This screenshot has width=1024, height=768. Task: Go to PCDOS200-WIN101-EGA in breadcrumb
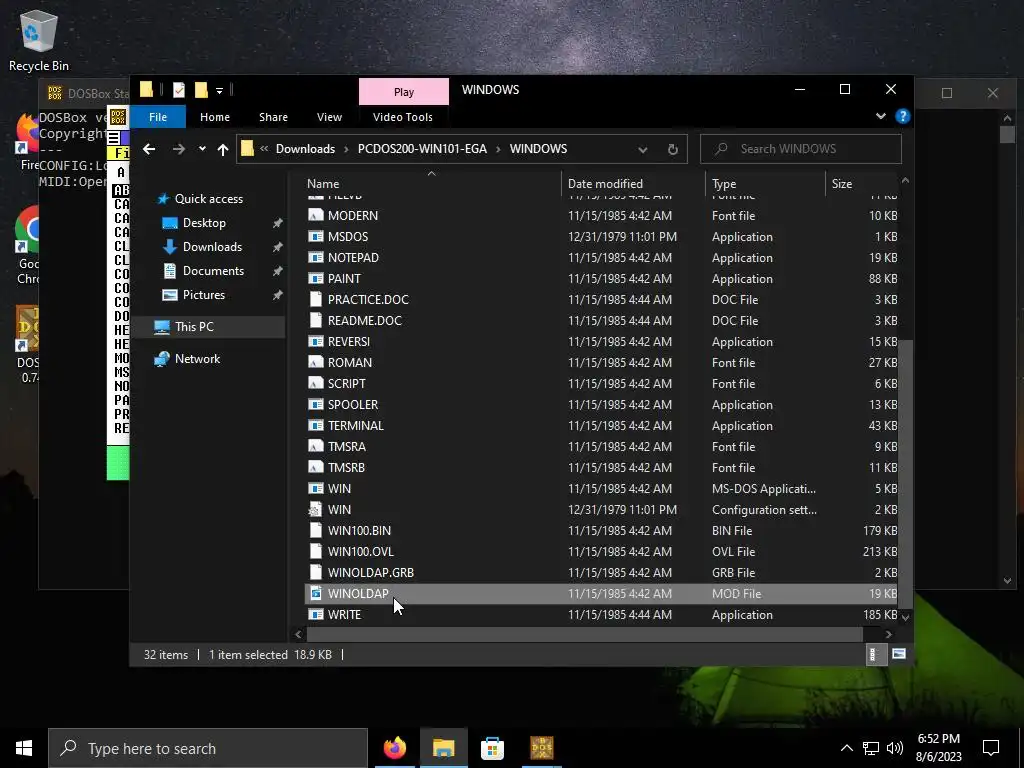click(422, 149)
